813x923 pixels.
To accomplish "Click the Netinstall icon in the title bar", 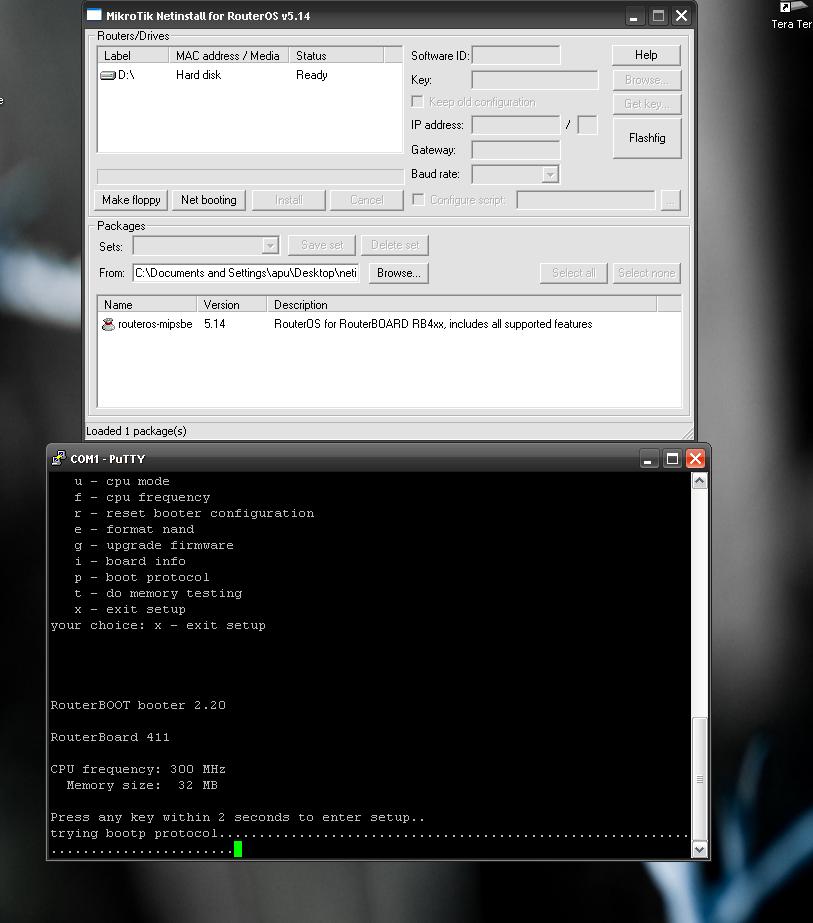I will click(94, 15).
